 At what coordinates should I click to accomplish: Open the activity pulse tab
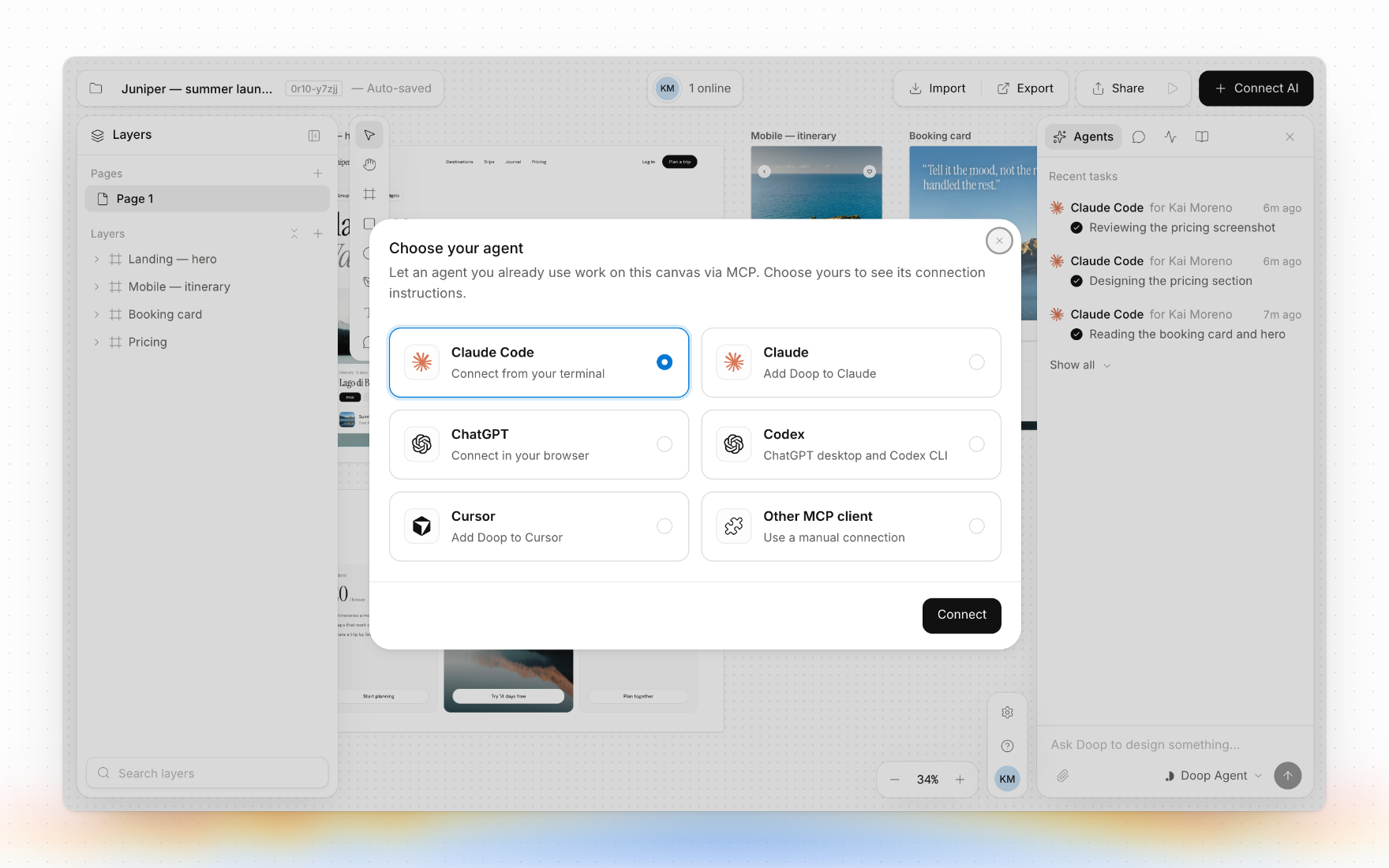tap(1170, 137)
